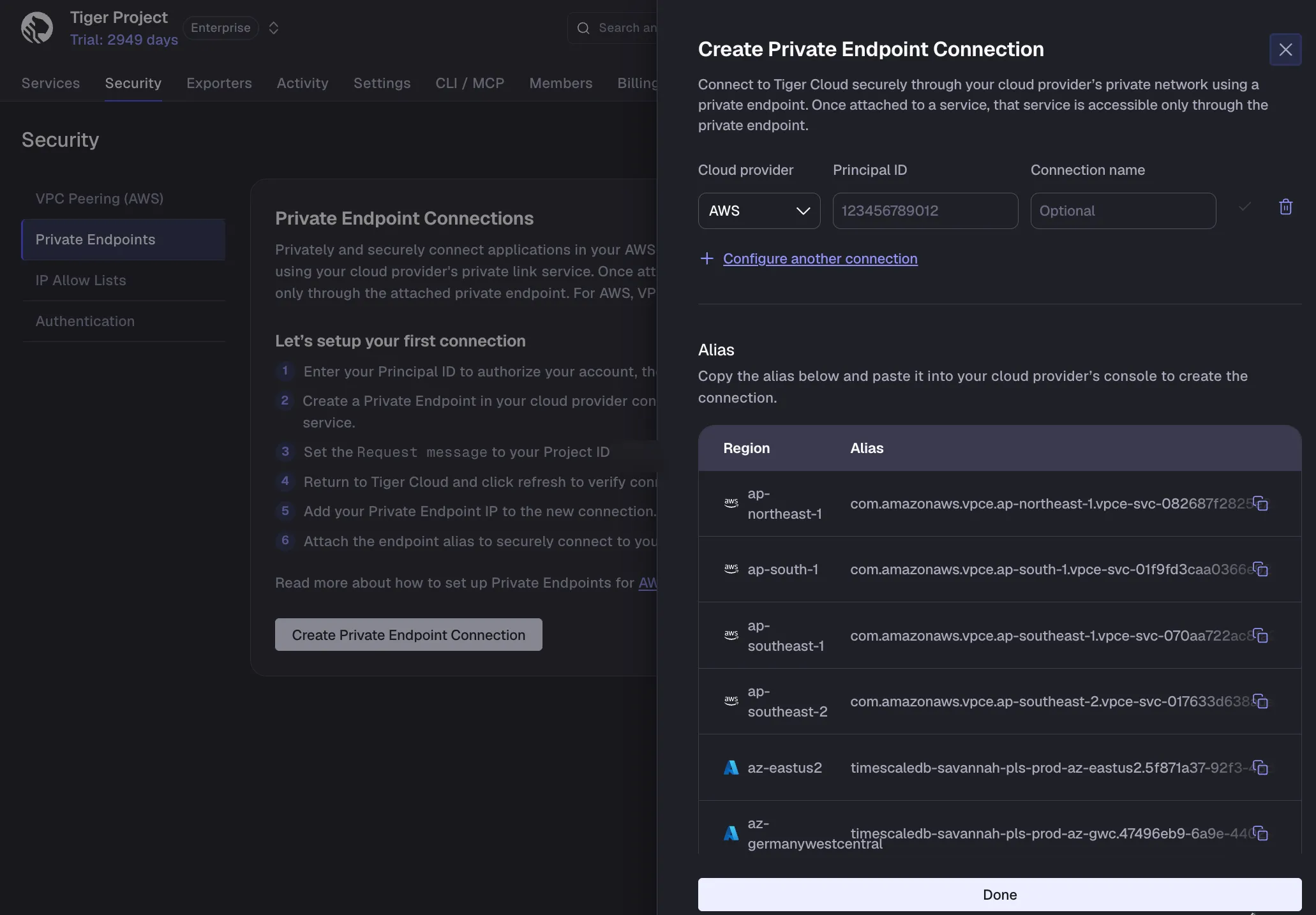Click AWS logo in ap-south-1 row
Image resolution: width=1316 pixels, height=915 pixels.
[731, 569]
